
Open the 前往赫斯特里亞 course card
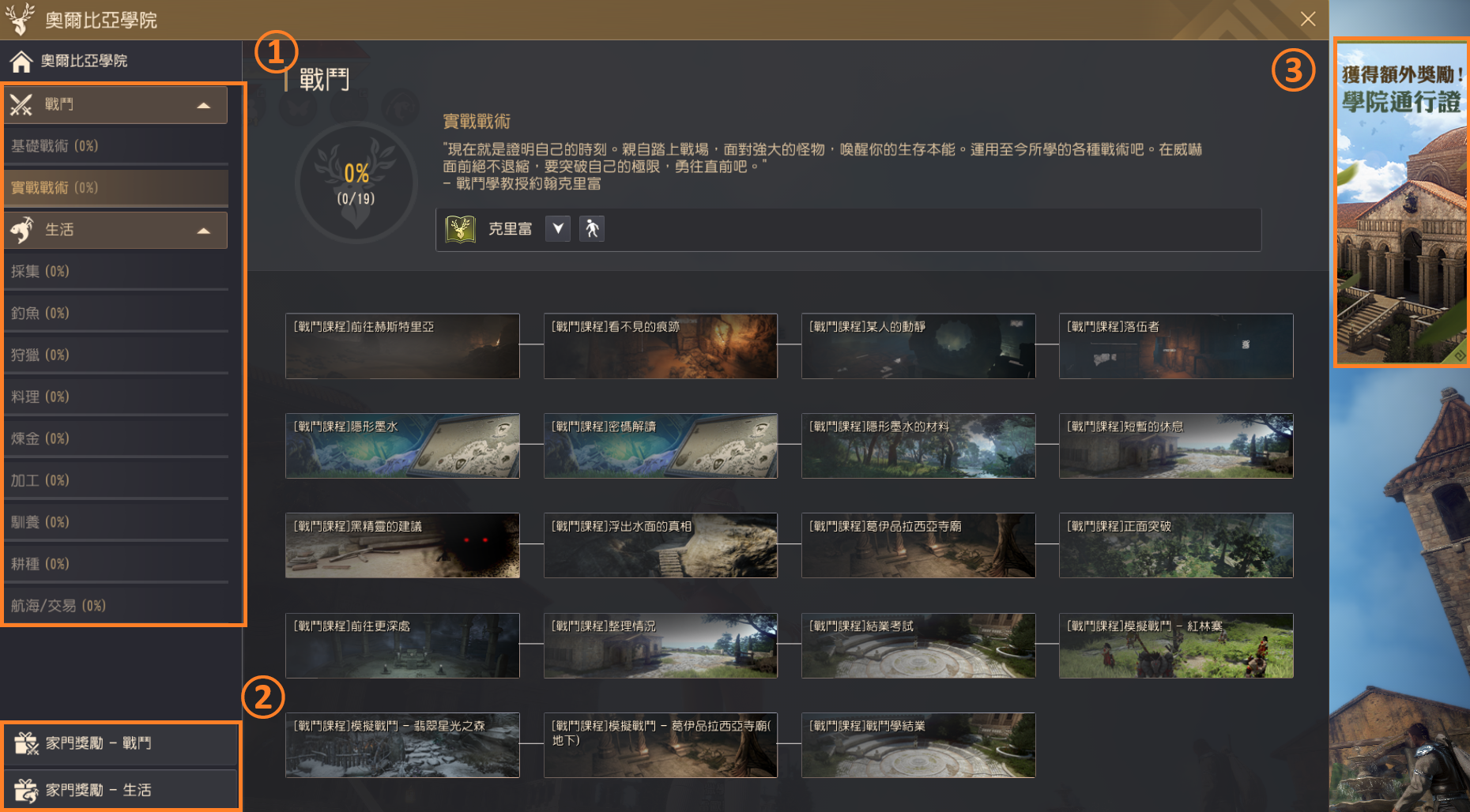[x=402, y=346]
